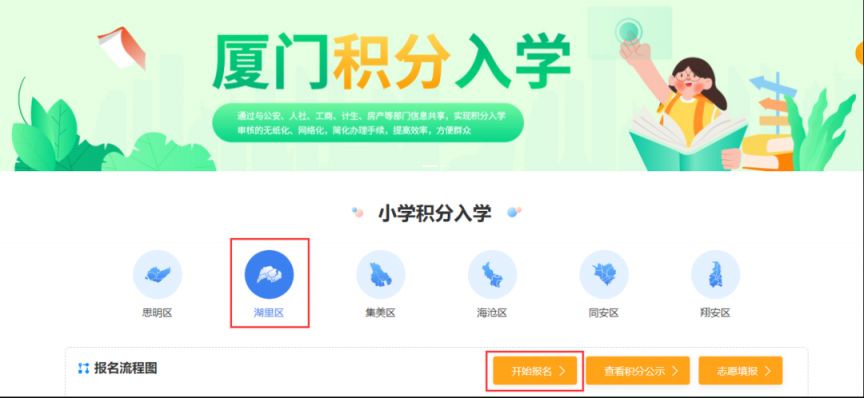The height and width of the screenshot is (398, 864).
Task: Click the chevron on 查看积分公示 button
Action: (x=674, y=371)
